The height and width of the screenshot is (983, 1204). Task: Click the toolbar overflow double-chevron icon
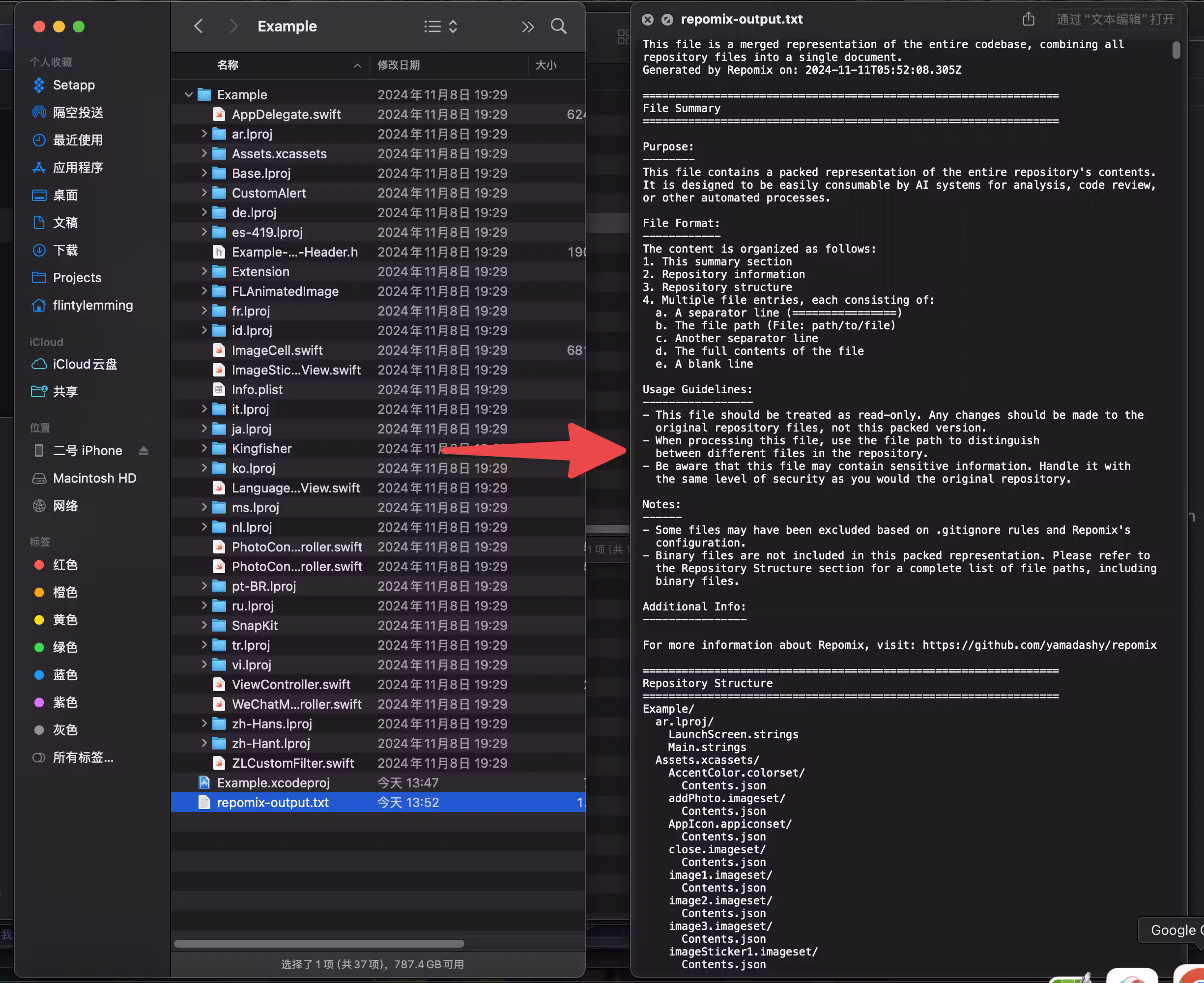coord(528,27)
